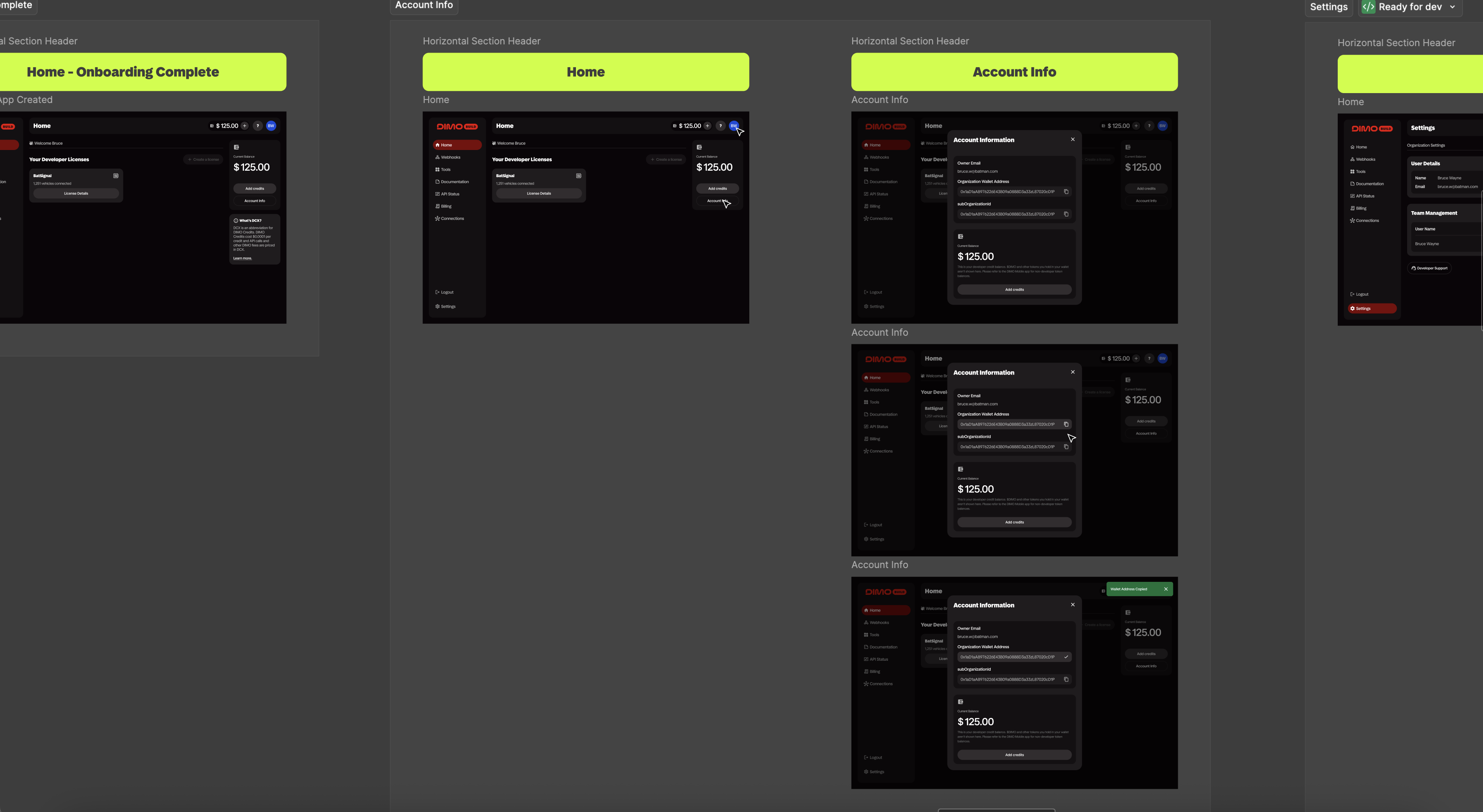This screenshot has height=812, width=1483.
Task: Dismiss the green Wallet Address Copied toast
Action: (1166, 589)
